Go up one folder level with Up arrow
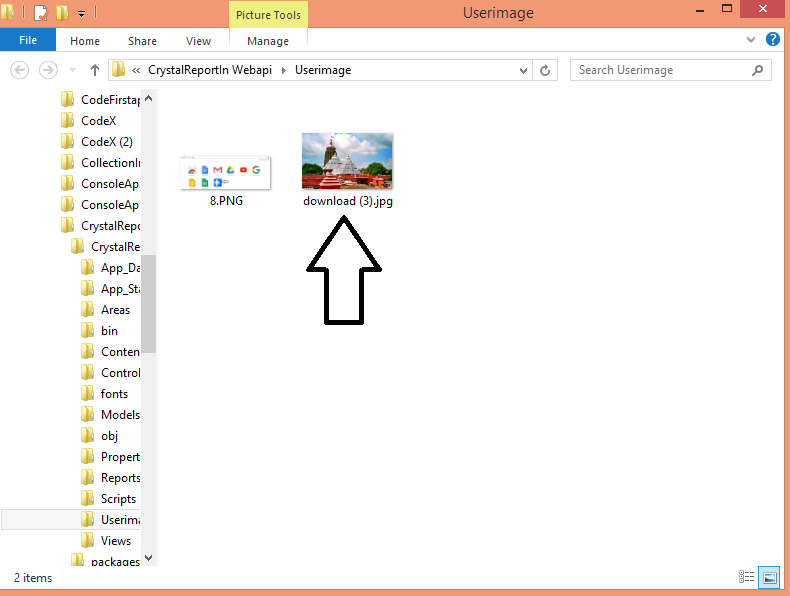Image resolution: width=790 pixels, height=596 pixels. 95,70
